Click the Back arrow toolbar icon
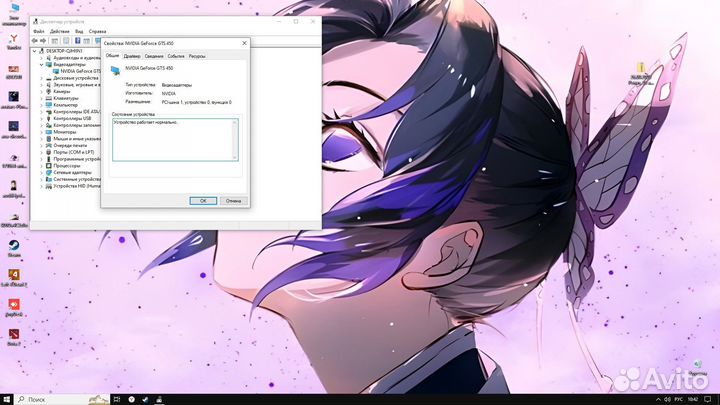 pyautogui.click(x=34, y=41)
